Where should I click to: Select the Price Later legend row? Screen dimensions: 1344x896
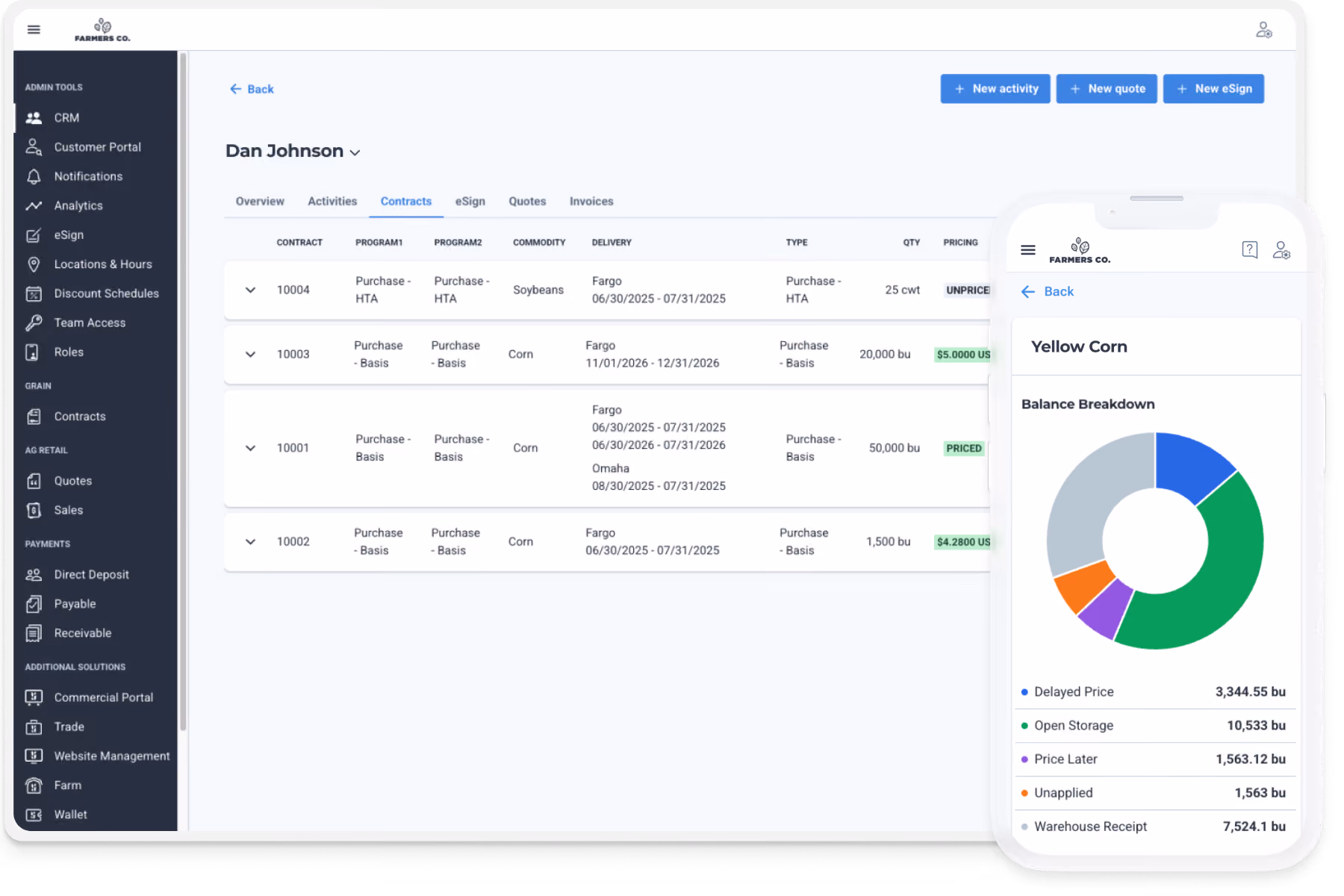1154,759
